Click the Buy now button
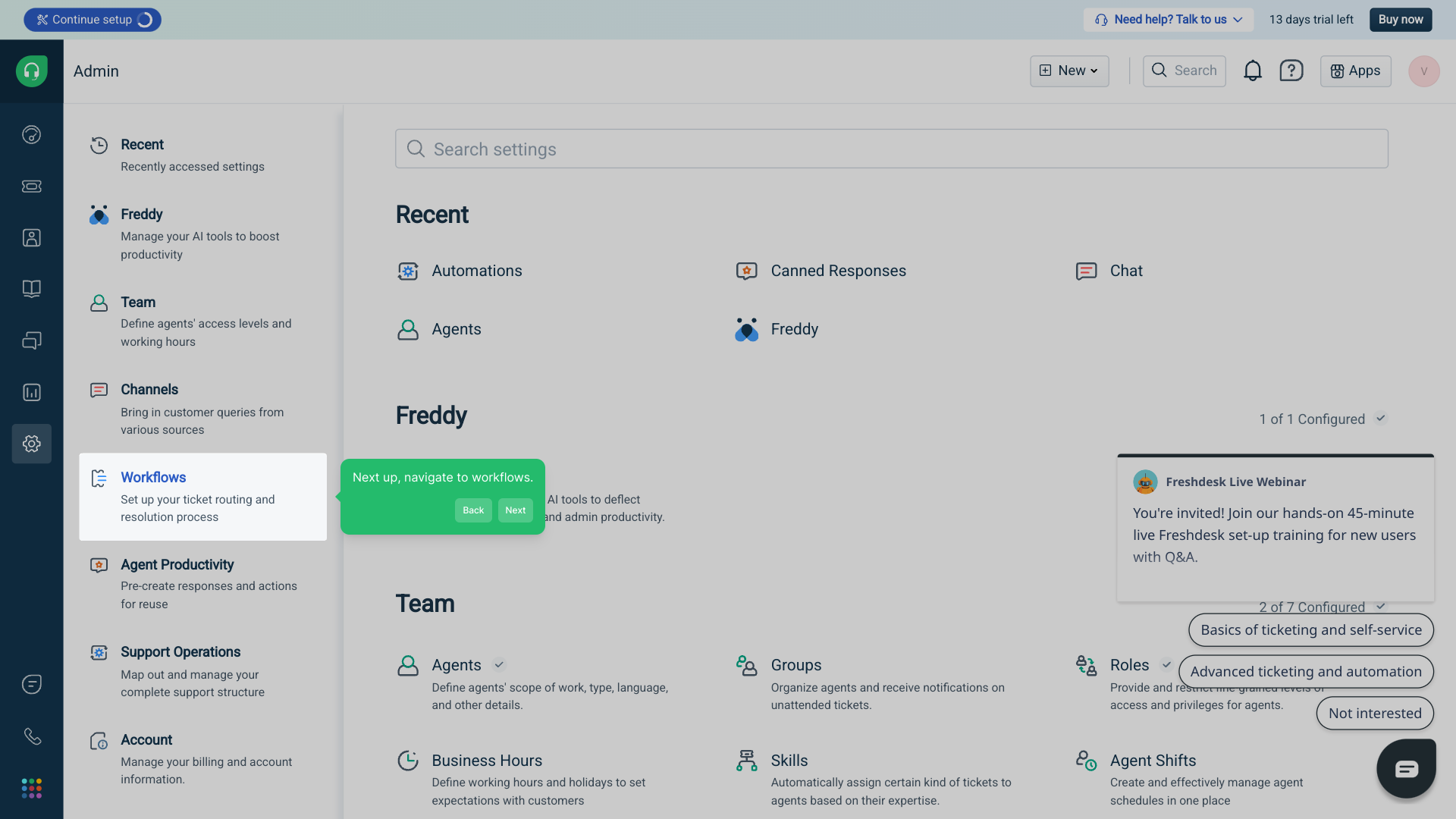Image resolution: width=1456 pixels, height=819 pixels. (1400, 20)
